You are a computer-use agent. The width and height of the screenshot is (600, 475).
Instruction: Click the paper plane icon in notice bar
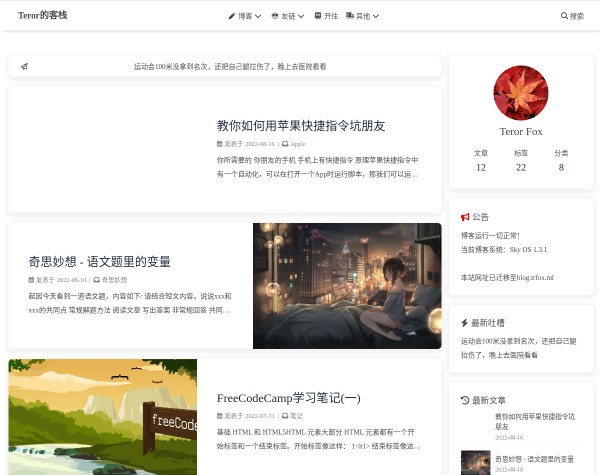tap(24, 67)
